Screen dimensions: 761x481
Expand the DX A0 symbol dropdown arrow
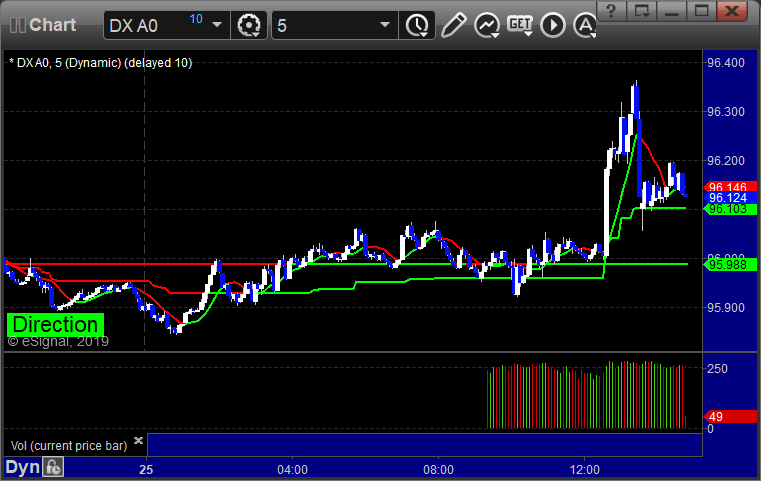pos(217,25)
